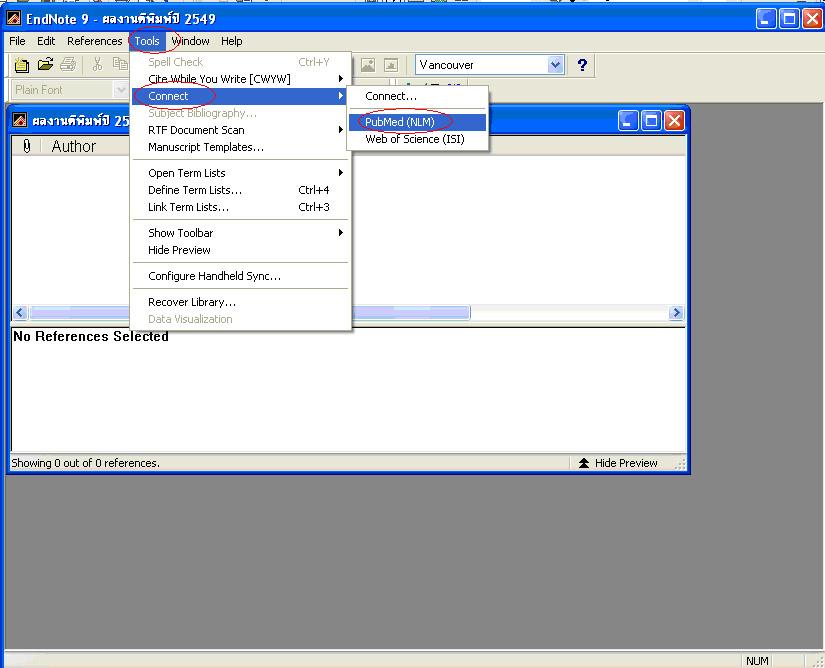Select the highlighted Connect menu entry
The height and width of the screenshot is (668, 825).
(x=239, y=96)
